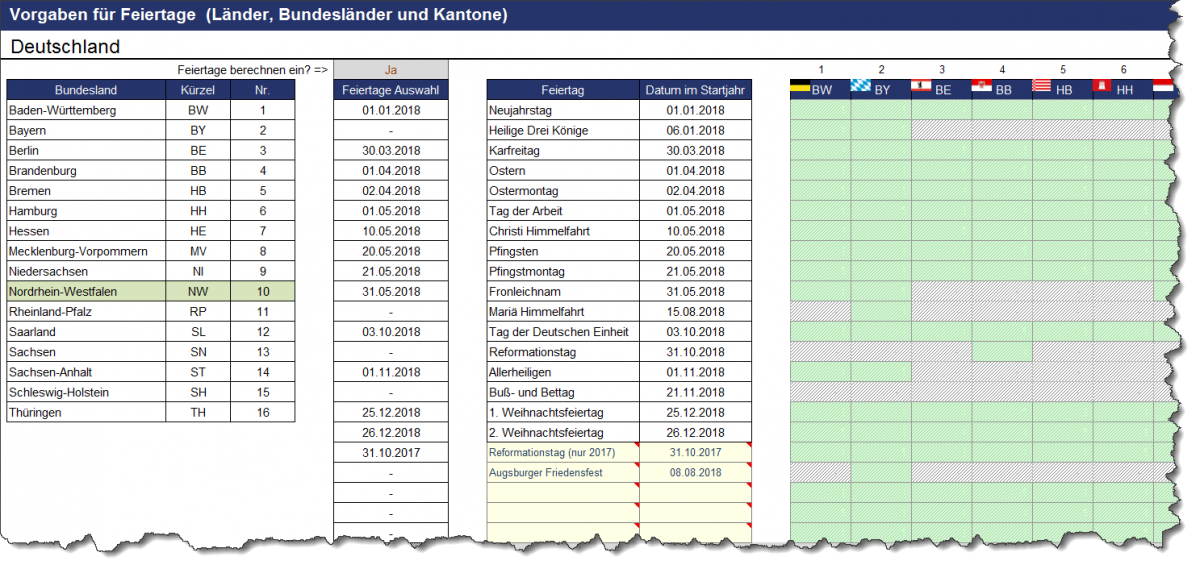Select the 'Deutschland' heading cell
This screenshot has width=1200, height=569.
65,47
